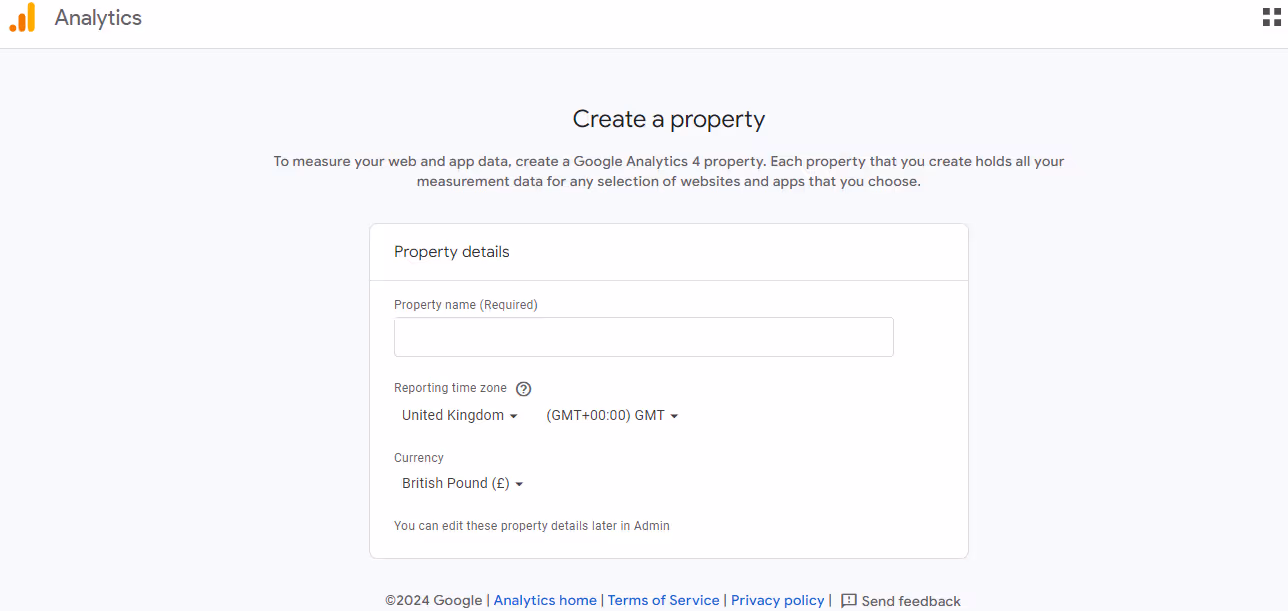Open the United Kingdom country dropdown
The image size is (1288, 611).
pyautogui.click(x=460, y=415)
